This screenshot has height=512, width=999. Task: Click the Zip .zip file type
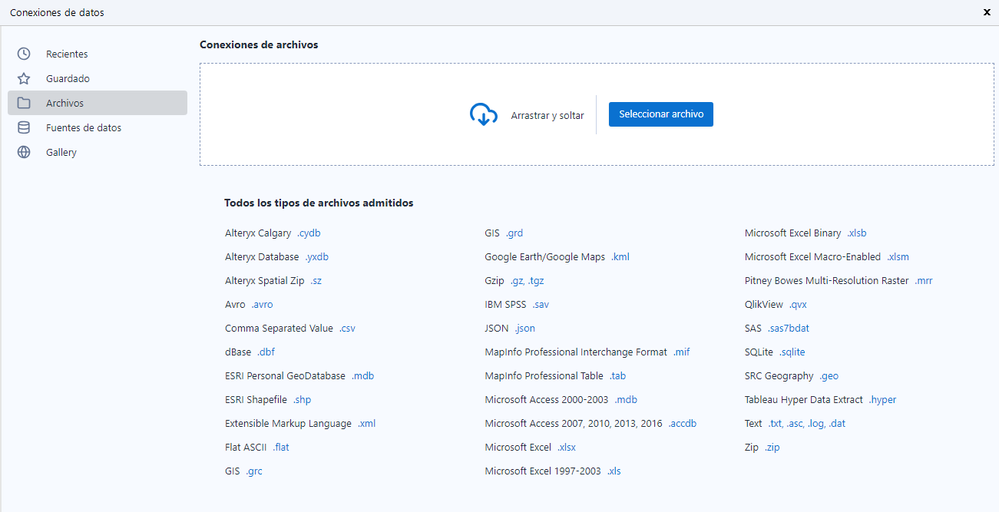pyautogui.click(x=771, y=447)
